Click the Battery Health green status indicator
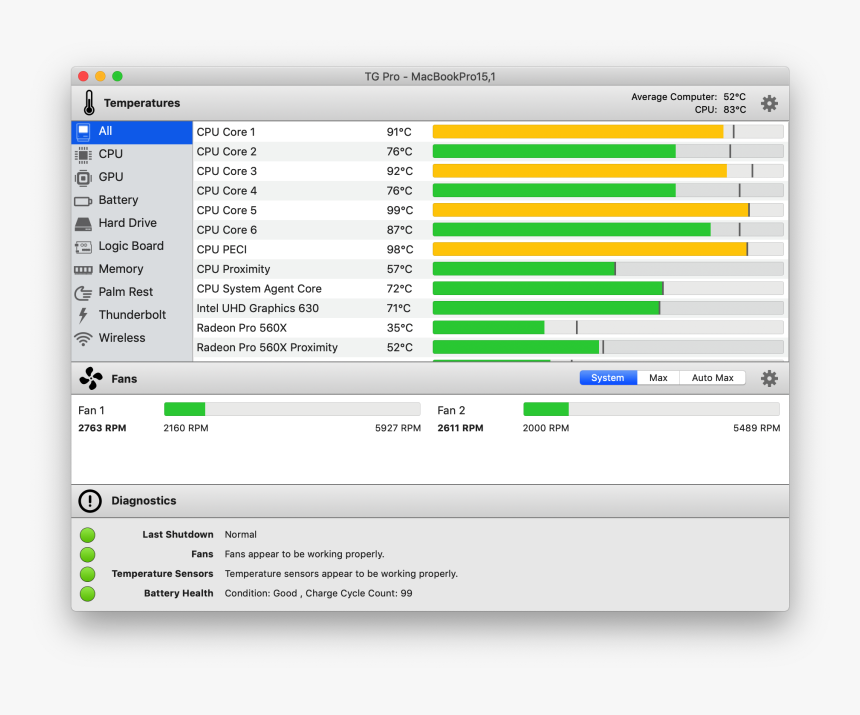Viewport: 860px width, 715px height. coord(88,594)
